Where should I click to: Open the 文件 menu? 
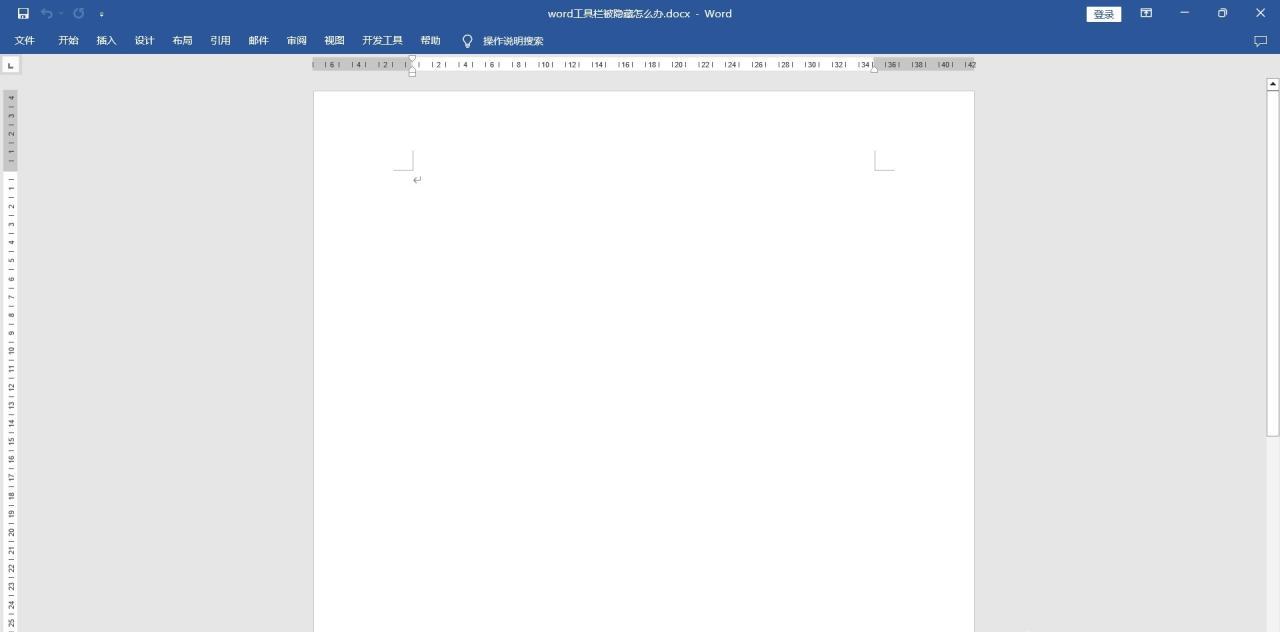point(24,40)
